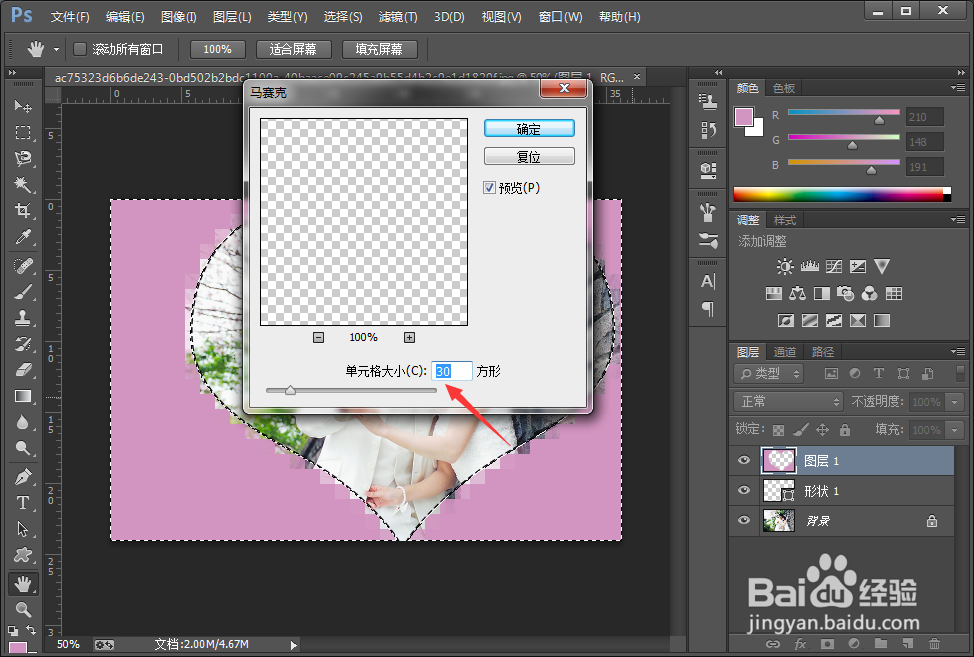Select the Horizontal Type tool
The image size is (974, 657).
pyautogui.click(x=23, y=502)
